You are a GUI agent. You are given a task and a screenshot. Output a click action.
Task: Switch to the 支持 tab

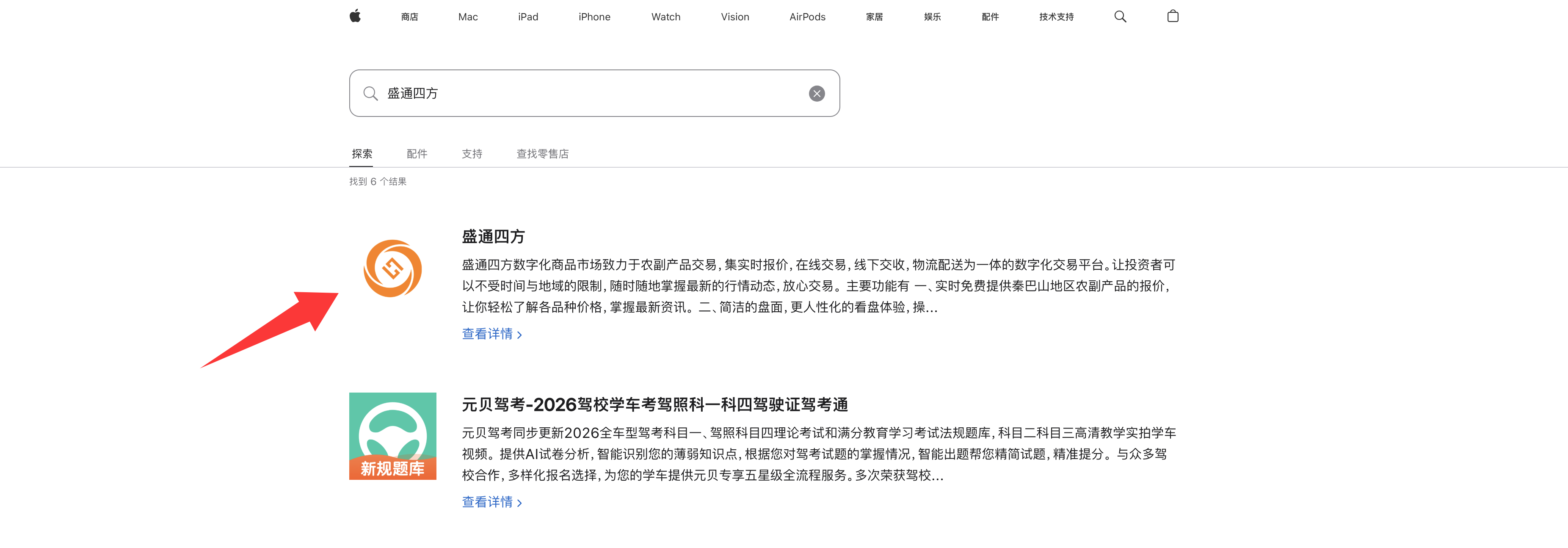(x=472, y=153)
